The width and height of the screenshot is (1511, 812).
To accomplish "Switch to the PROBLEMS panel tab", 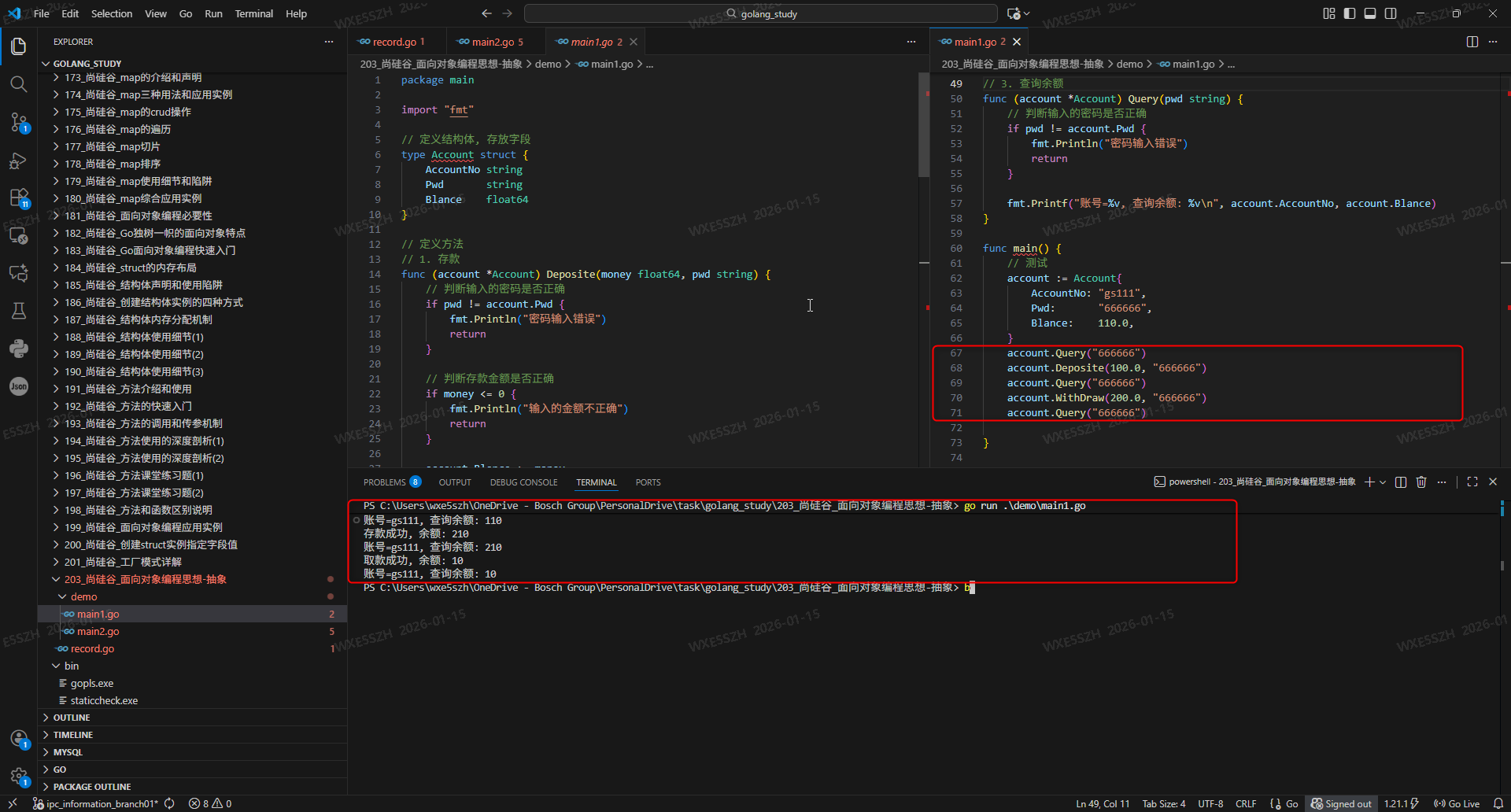I will [392, 482].
